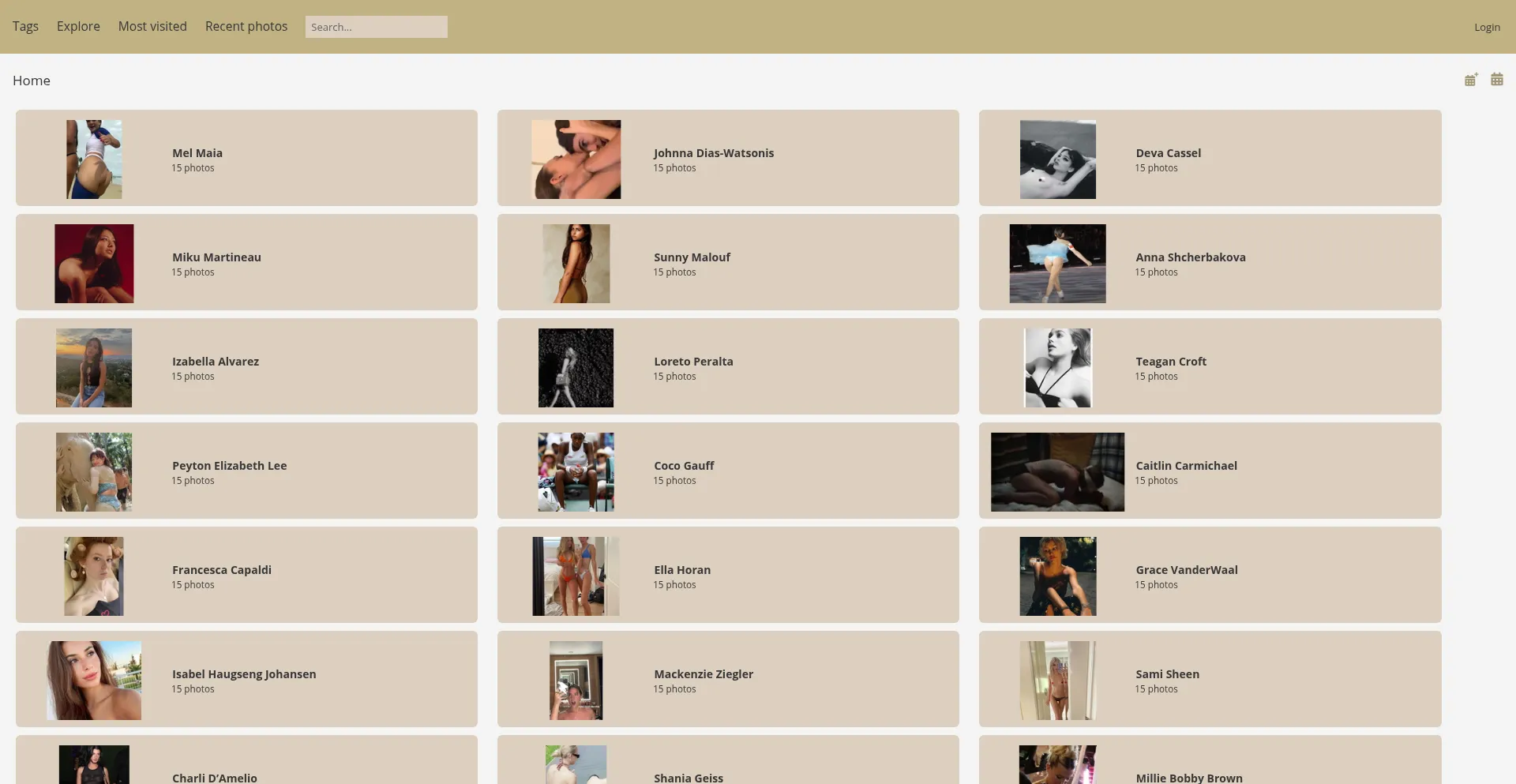Select the thumbnail beside Francesca Capaldi
The image size is (1516, 784).
94,576
